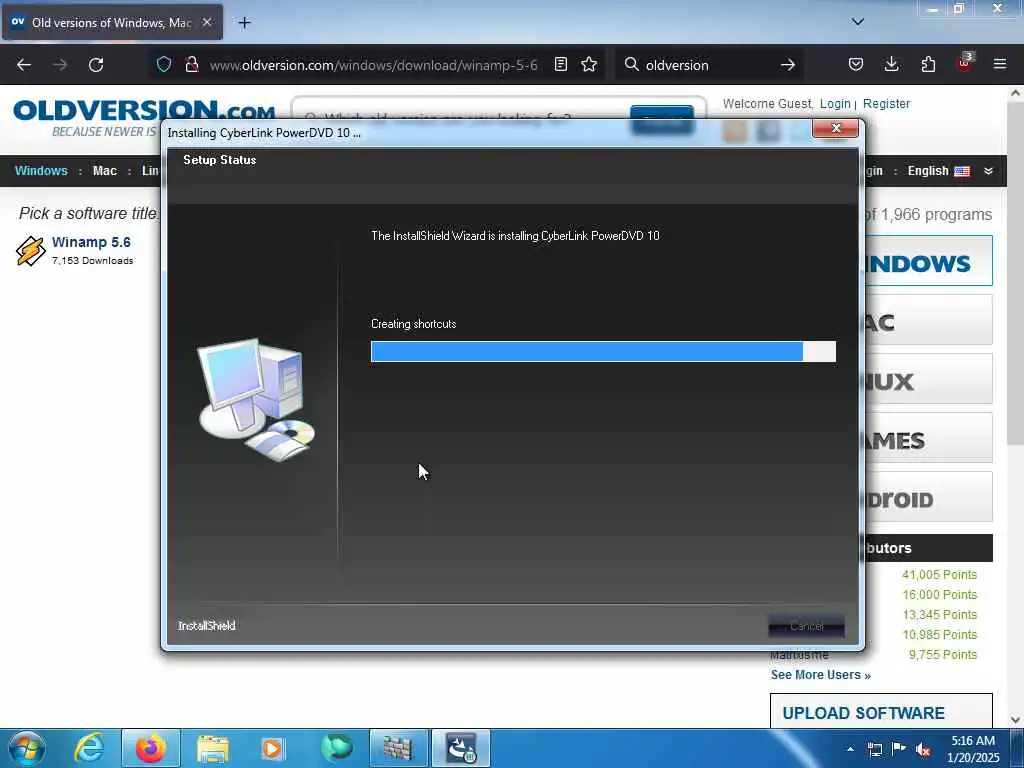Viewport: 1024px width, 768px height.
Task: Click the 9,755 Points entry
Action: [x=942, y=654]
